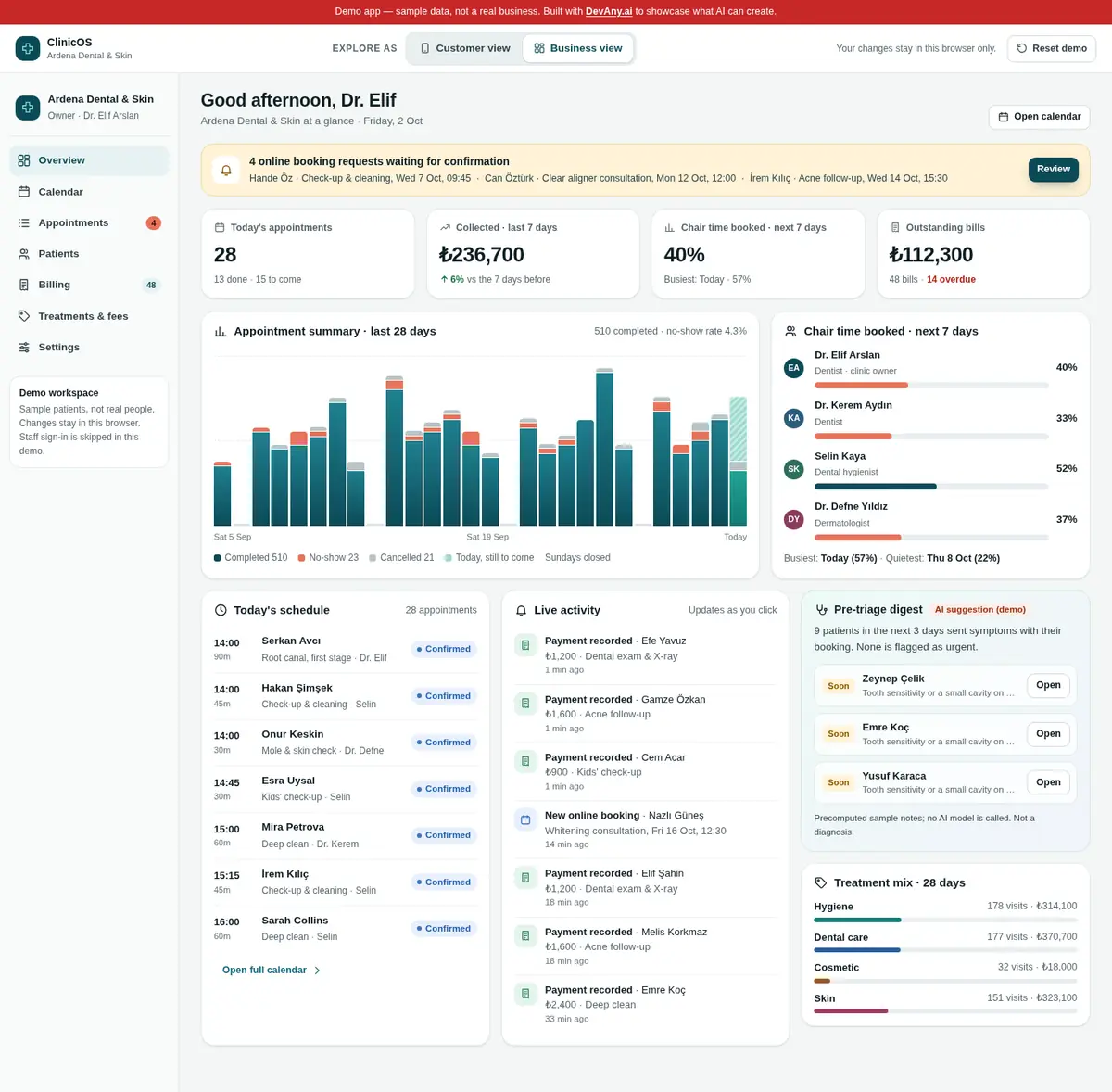Open Calendar from the sidebar

pyautogui.click(x=89, y=192)
